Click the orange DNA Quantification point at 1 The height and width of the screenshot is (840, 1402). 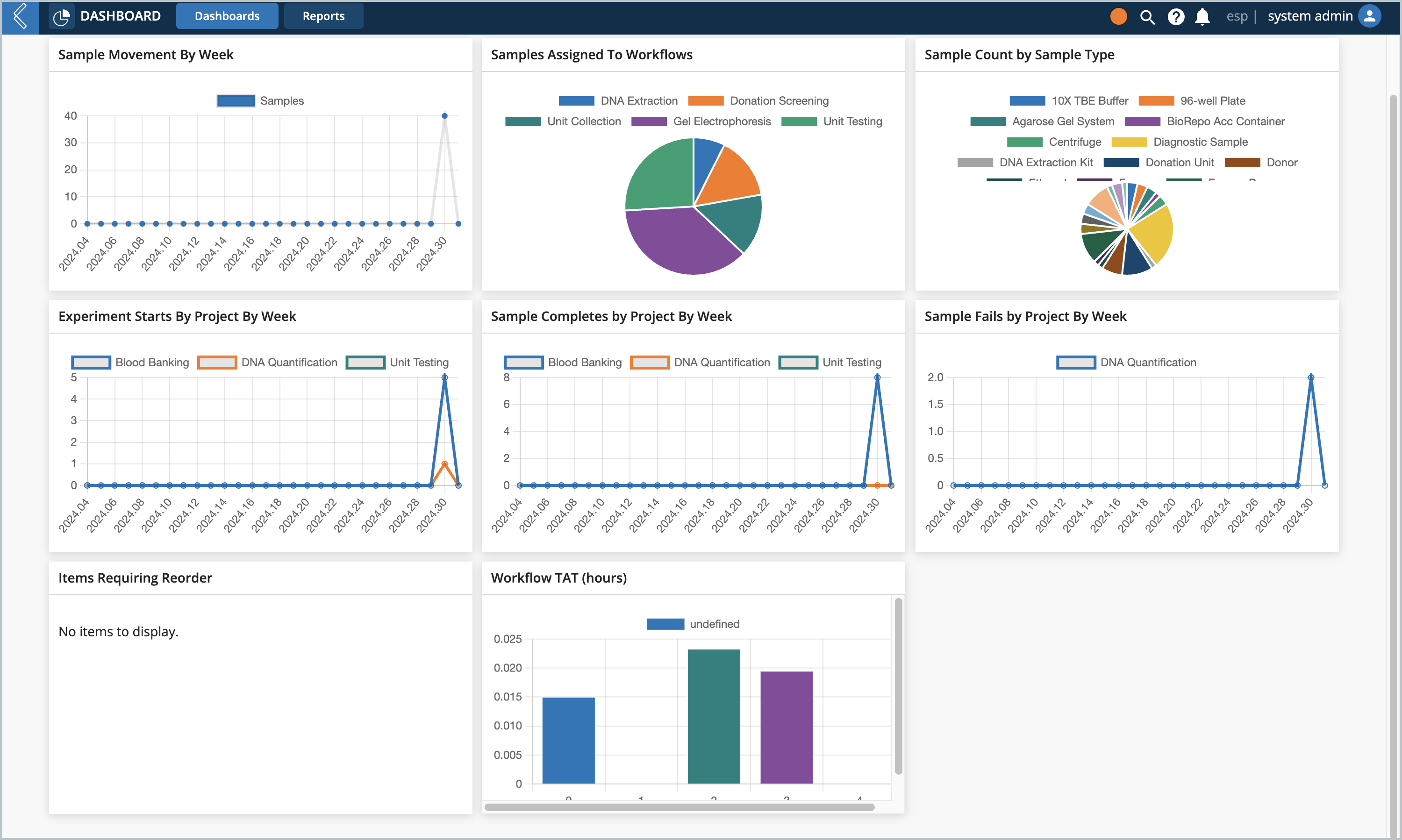click(444, 463)
